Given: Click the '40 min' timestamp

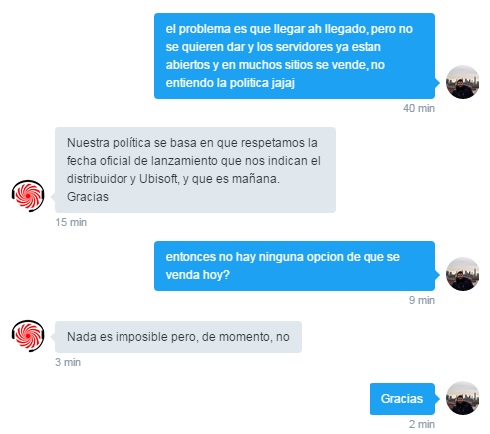Looking at the screenshot, I should tap(419, 108).
